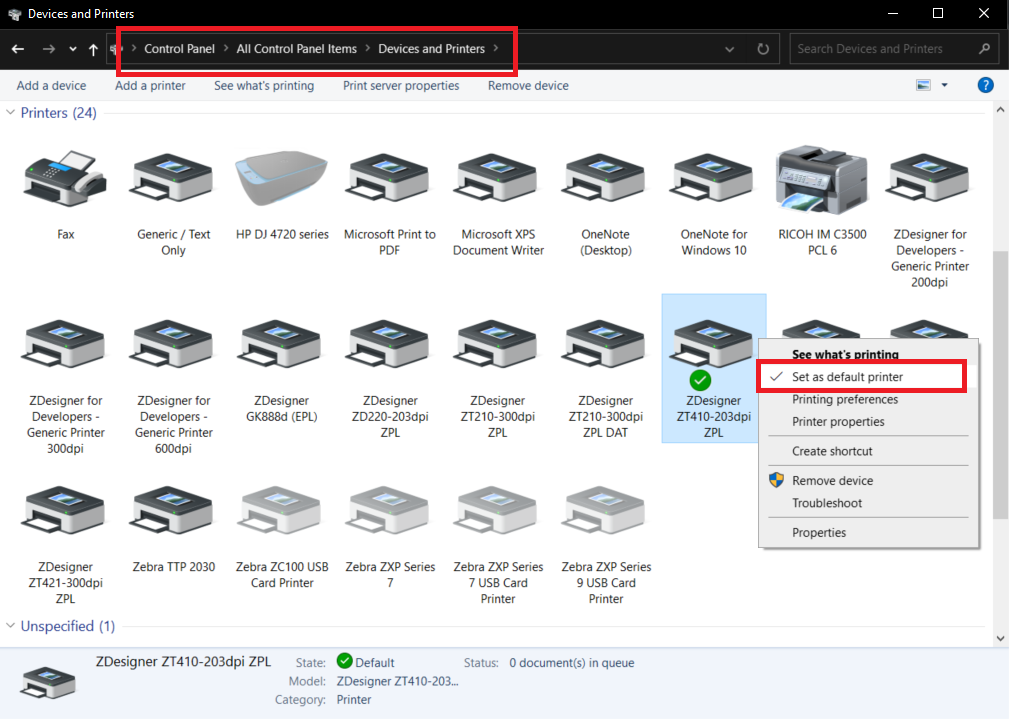Screen dimensions: 1009x719
Task: Click the details pane printer thumbnail
Action: pos(48,682)
